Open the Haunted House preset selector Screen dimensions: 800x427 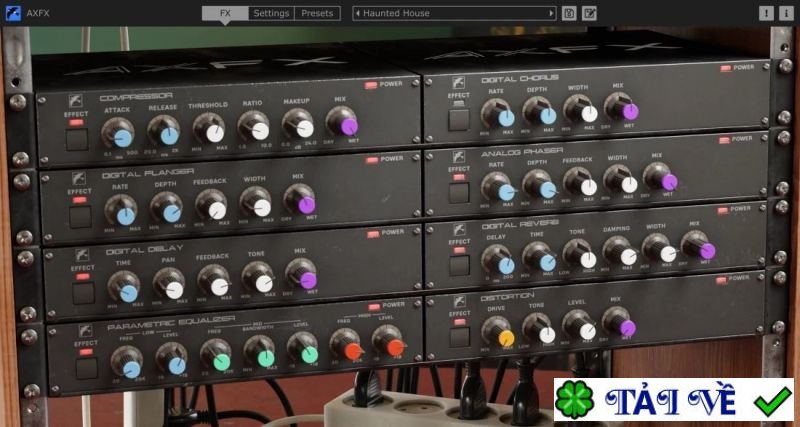point(454,13)
